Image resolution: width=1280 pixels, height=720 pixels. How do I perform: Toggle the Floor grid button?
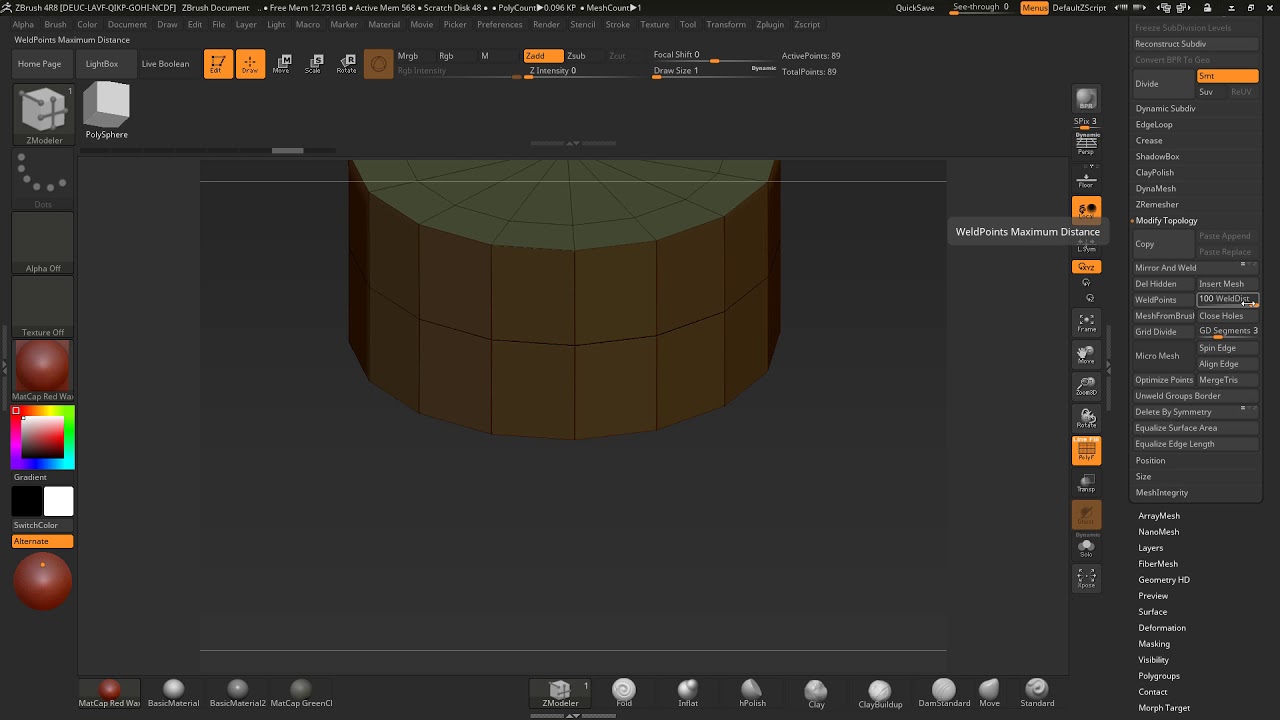pyautogui.click(x=1086, y=178)
